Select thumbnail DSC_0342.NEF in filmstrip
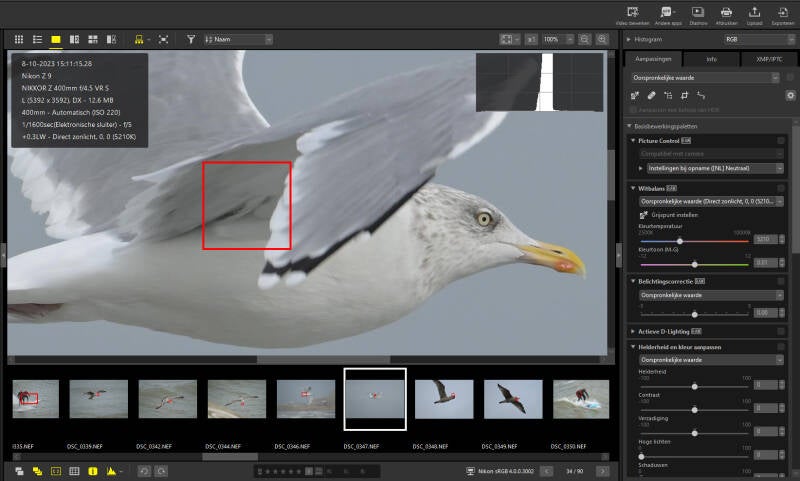800x481 pixels. (x=168, y=399)
